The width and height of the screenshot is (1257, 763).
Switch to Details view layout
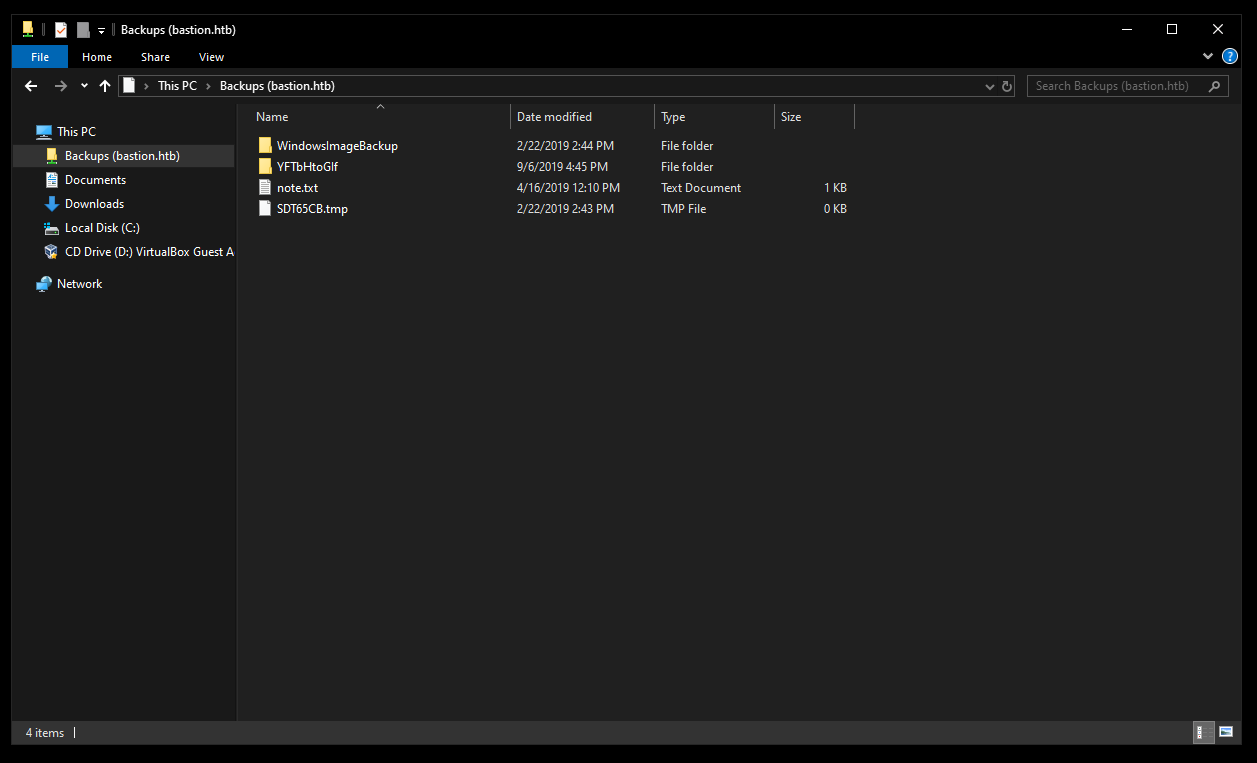click(1203, 733)
